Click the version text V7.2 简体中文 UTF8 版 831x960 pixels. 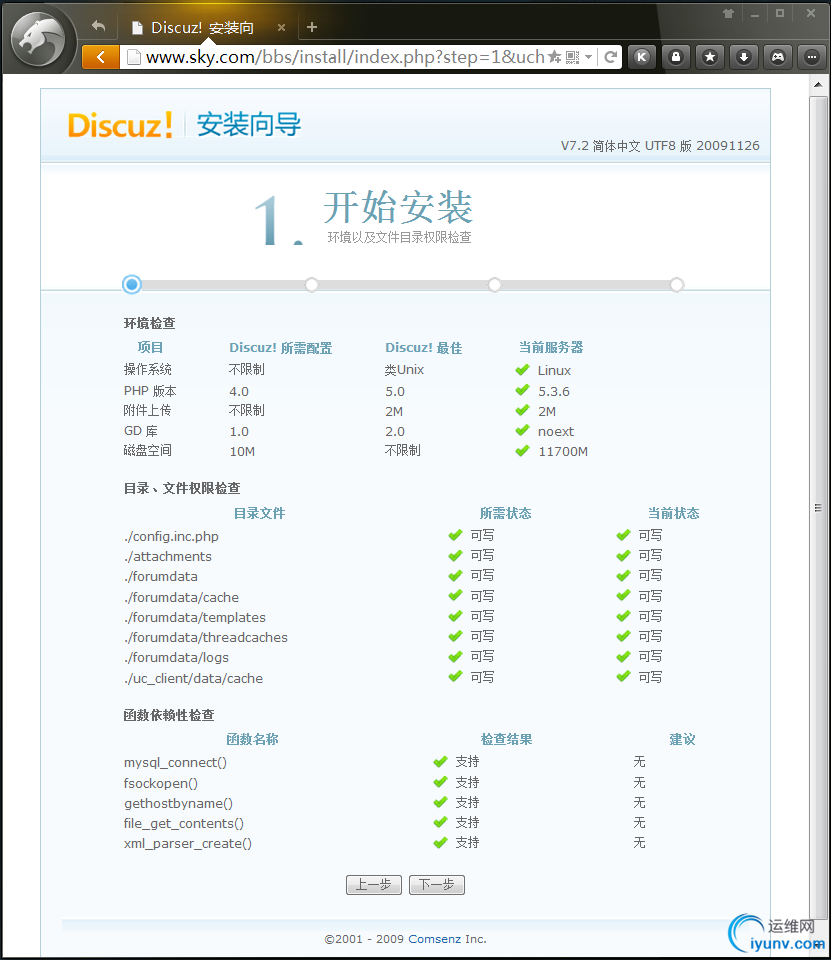(626, 146)
